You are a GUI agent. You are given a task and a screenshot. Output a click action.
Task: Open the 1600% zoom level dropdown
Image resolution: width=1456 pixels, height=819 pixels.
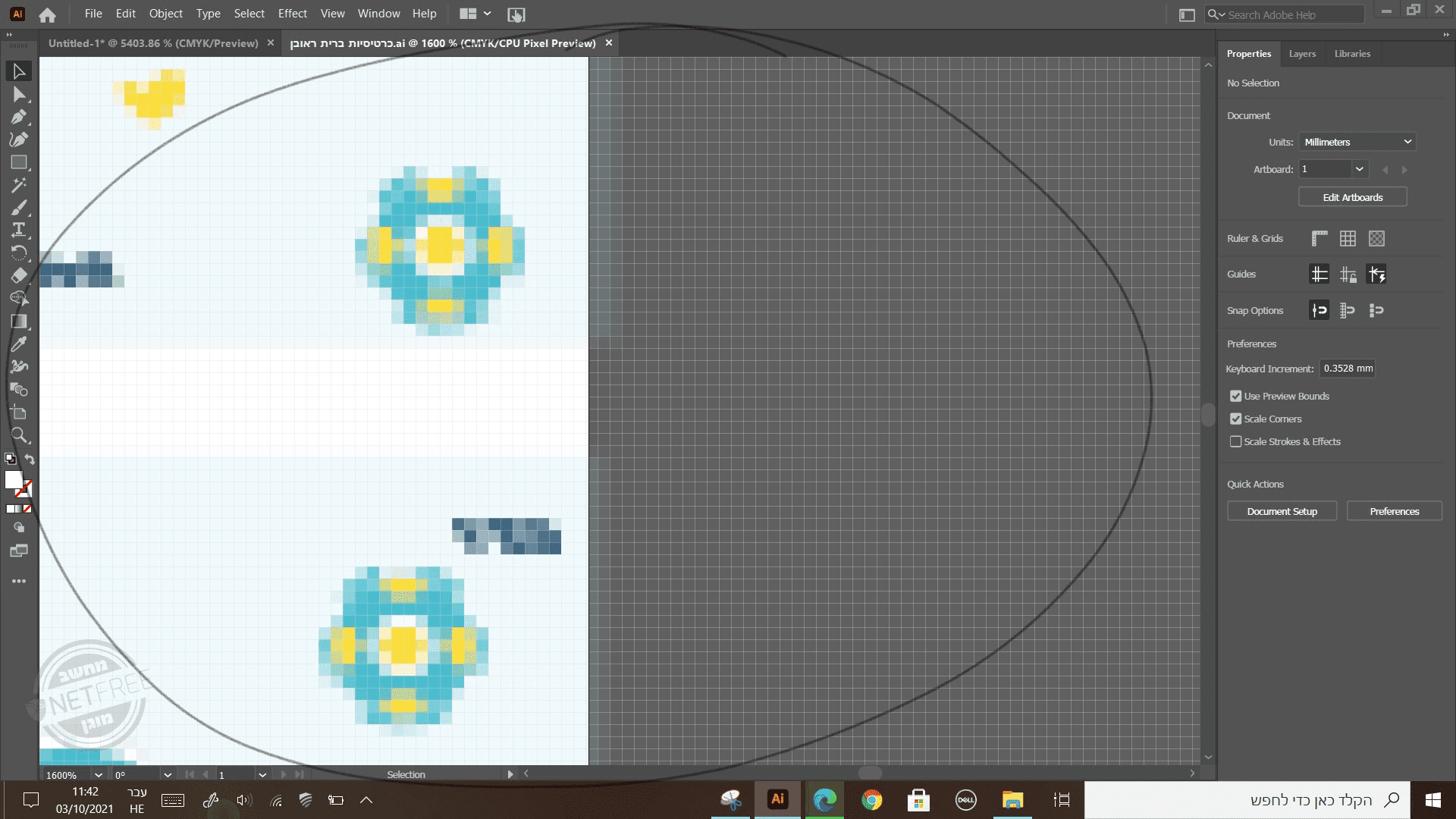pyautogui.click(x=98, y=775)
